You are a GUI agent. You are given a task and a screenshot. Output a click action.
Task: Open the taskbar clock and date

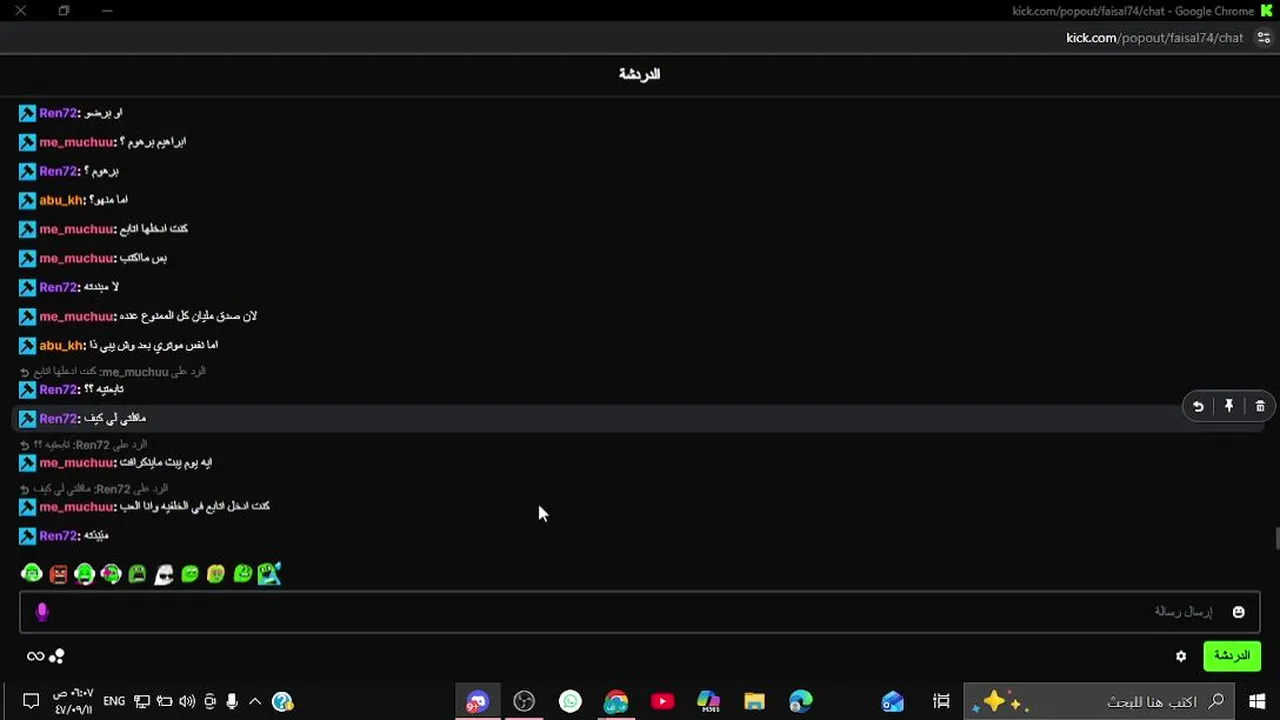(73, 701)
